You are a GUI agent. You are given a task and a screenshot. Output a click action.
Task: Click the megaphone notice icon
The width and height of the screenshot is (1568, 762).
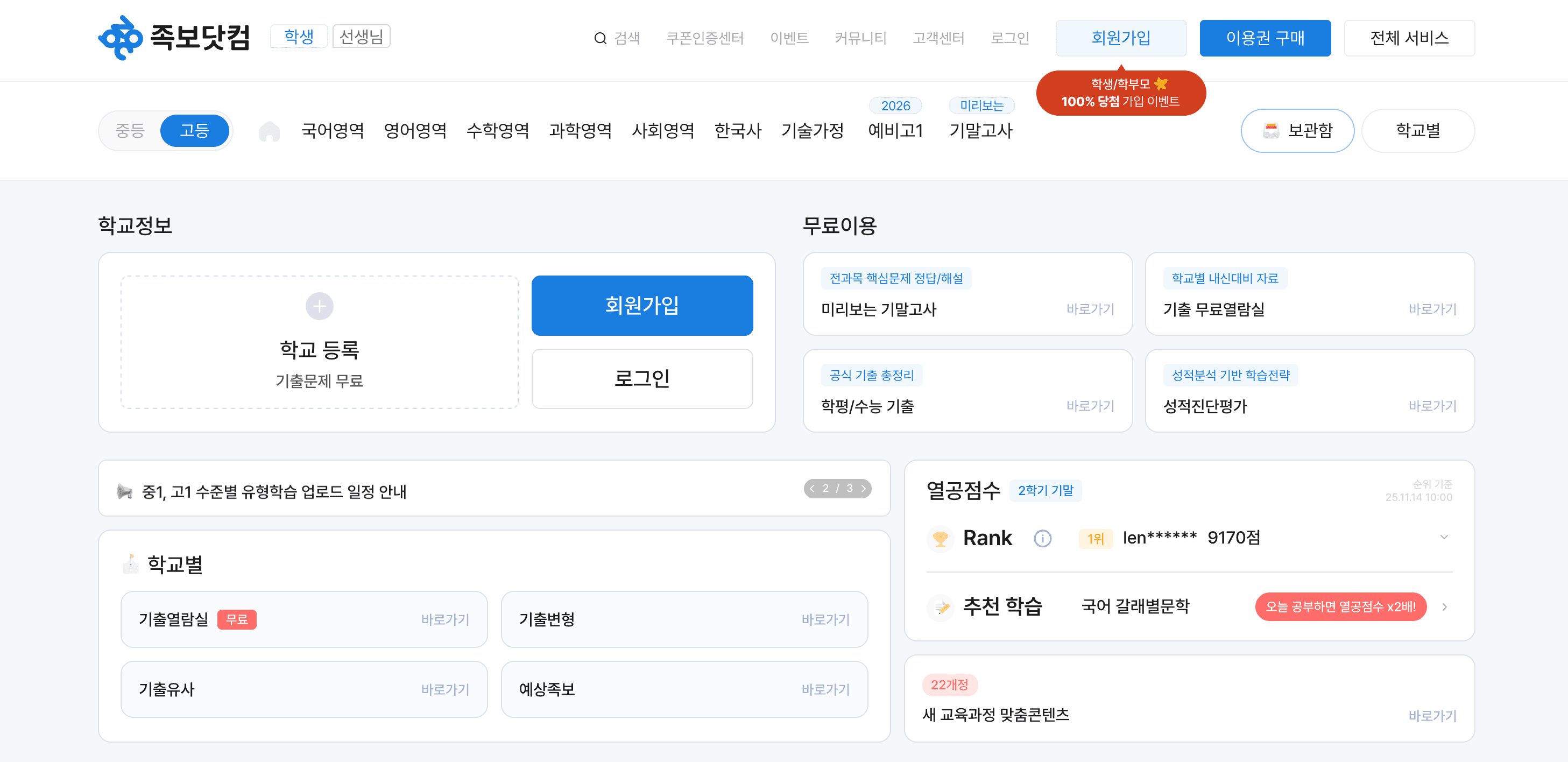pos(125,491)
